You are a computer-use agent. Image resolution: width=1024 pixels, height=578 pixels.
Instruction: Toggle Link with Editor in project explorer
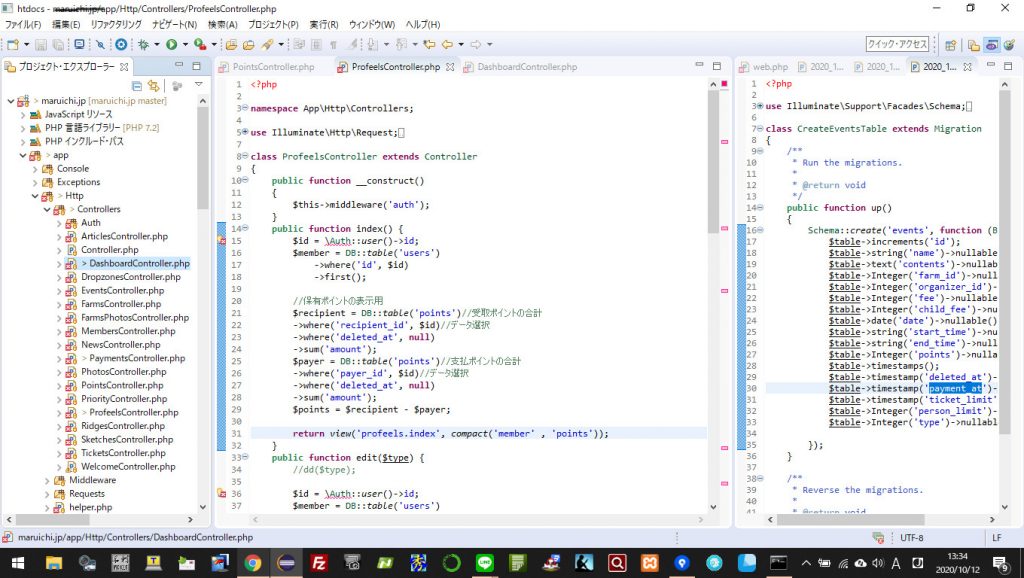click(153, 87)
